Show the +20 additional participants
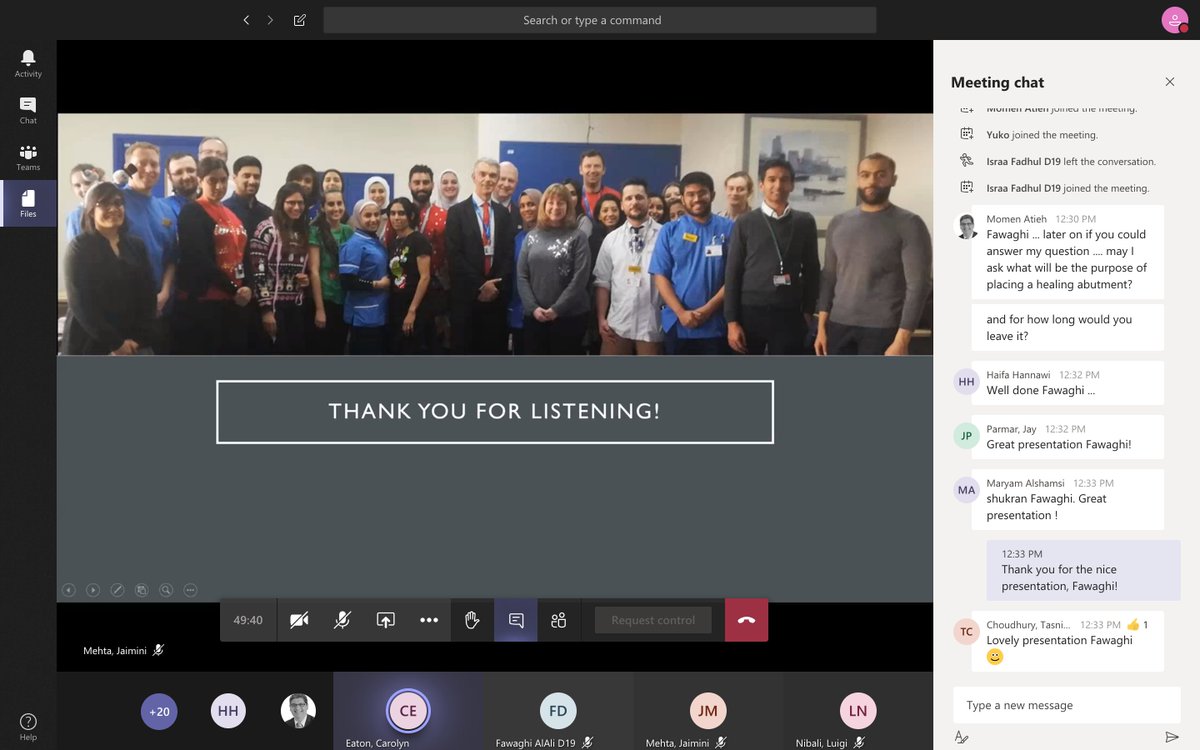This screenshot has height=750, width=1200. pyautogui.click(x=159, y=711)
